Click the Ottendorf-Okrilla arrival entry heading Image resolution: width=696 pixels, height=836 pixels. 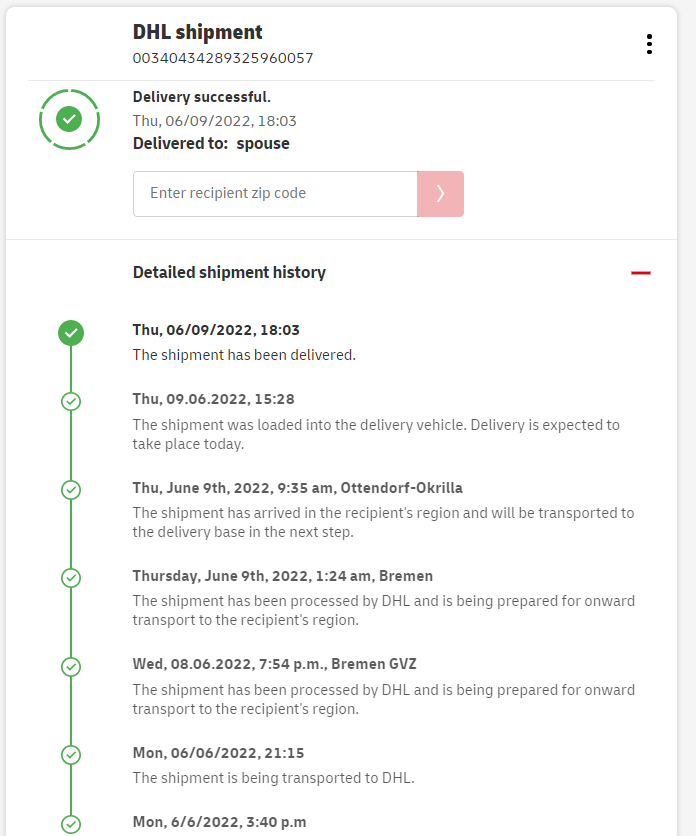[x=297, y=488]
